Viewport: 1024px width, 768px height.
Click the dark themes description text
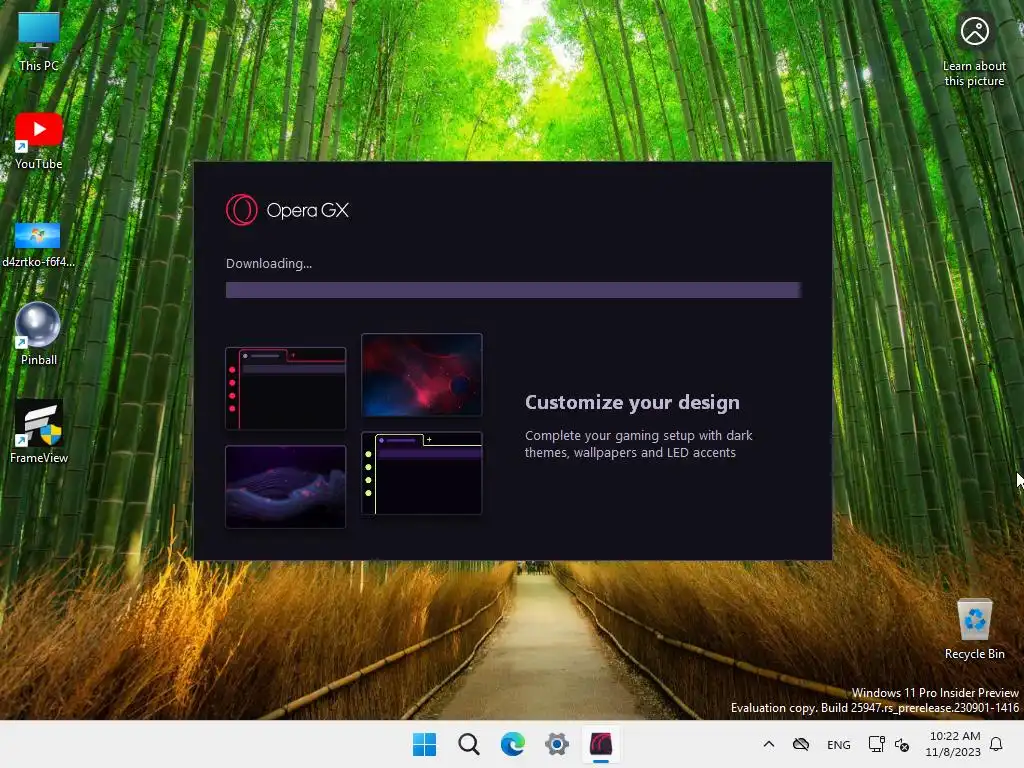pos(638,444)
